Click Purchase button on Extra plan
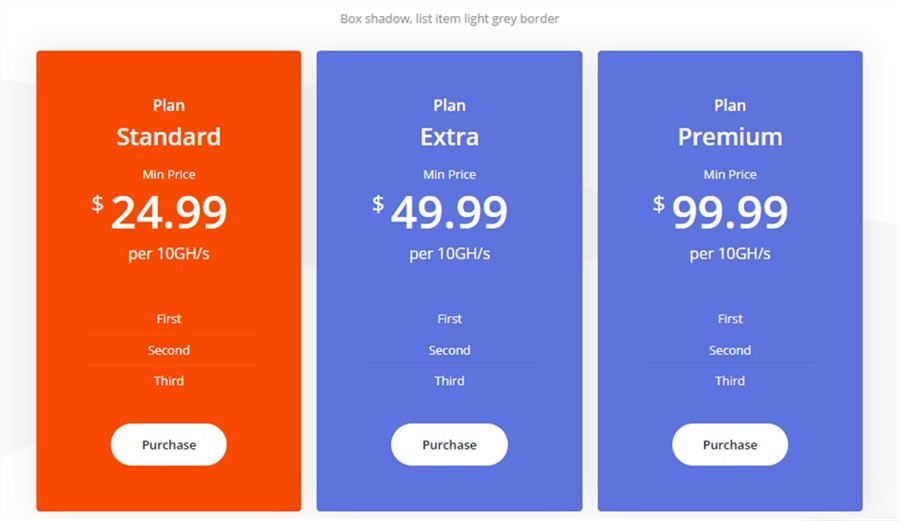The image size is (900, 521). (449, 445)
